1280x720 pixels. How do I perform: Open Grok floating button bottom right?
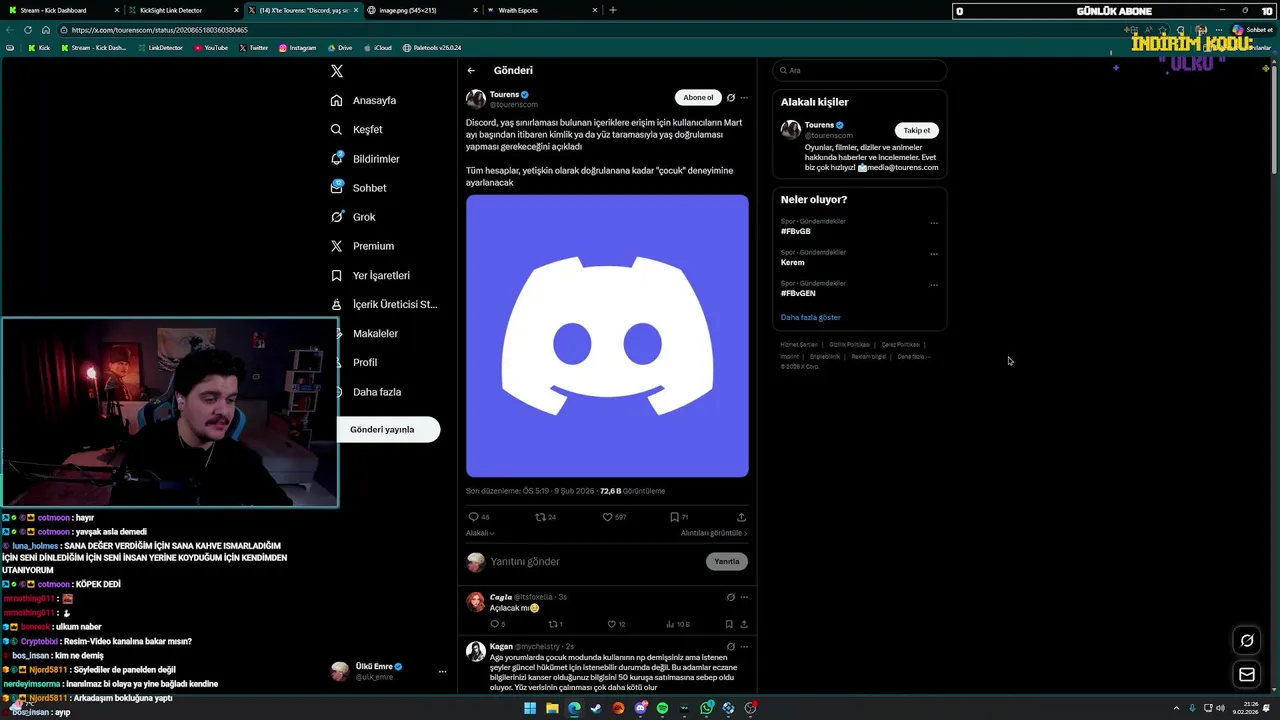[1247, 640]
